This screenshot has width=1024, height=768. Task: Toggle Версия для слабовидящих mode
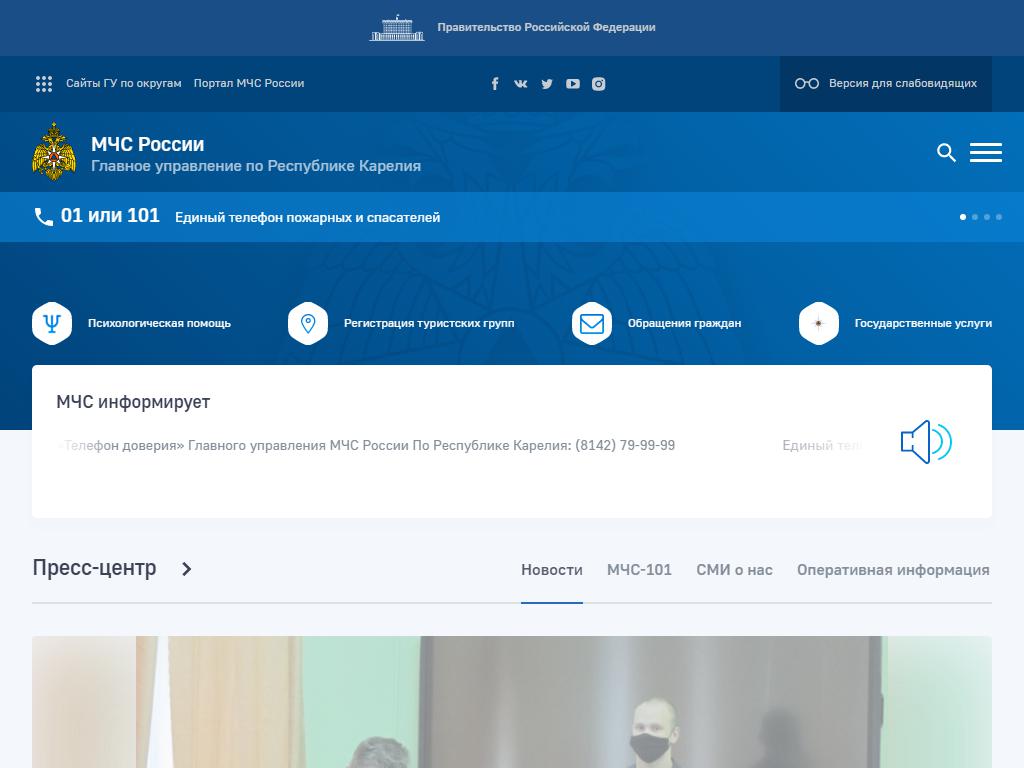886,84
